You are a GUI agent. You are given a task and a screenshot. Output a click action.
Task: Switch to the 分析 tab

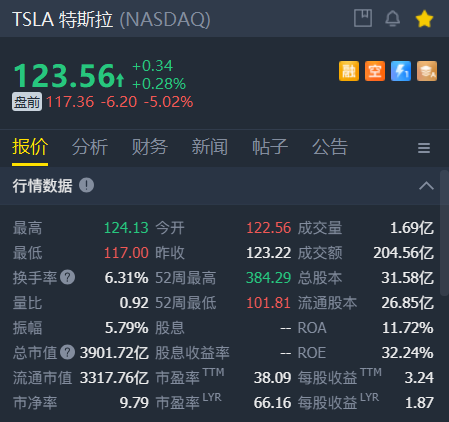point(90,147)
